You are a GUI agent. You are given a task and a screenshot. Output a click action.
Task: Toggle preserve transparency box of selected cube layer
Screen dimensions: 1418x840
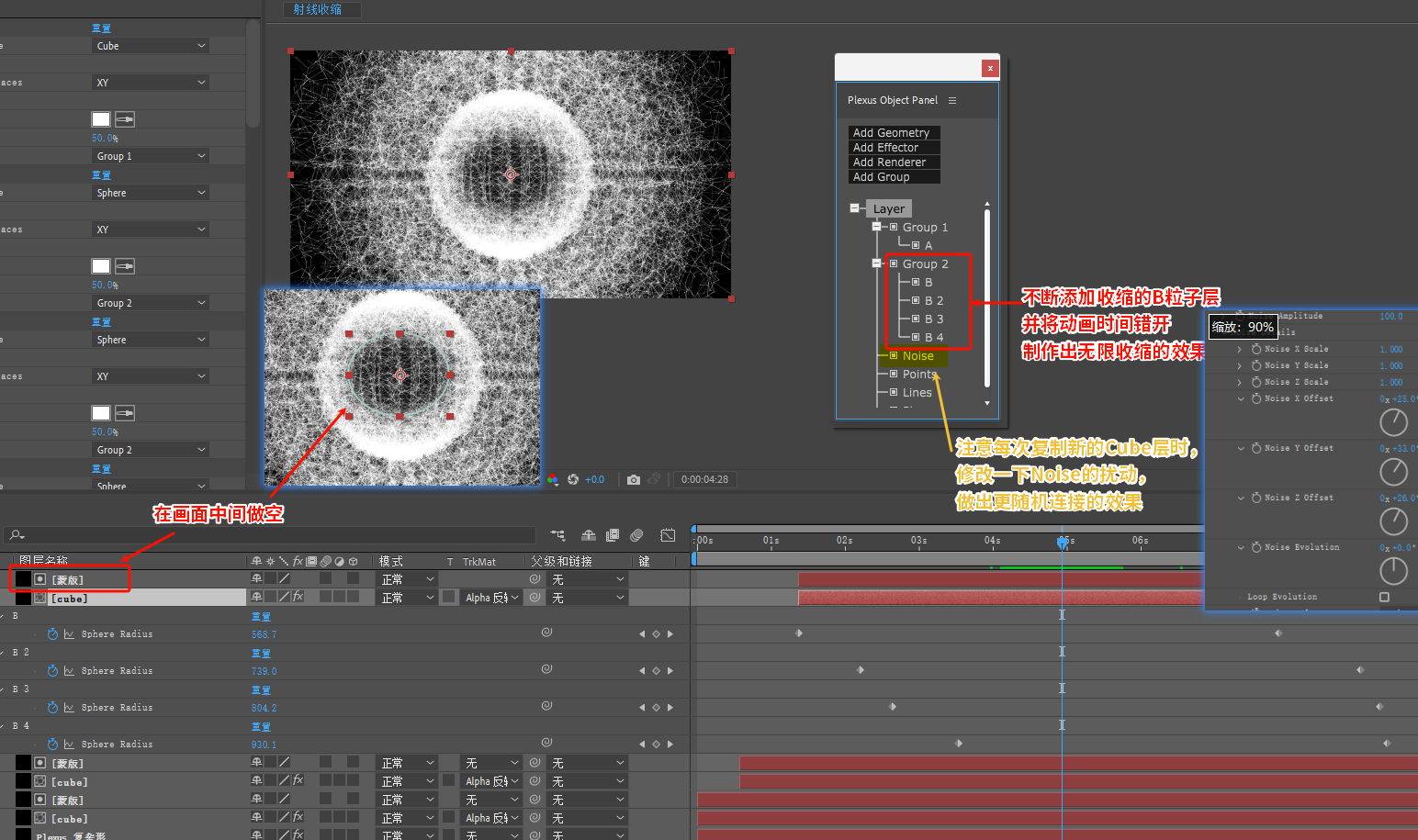[x=448, y=598]
